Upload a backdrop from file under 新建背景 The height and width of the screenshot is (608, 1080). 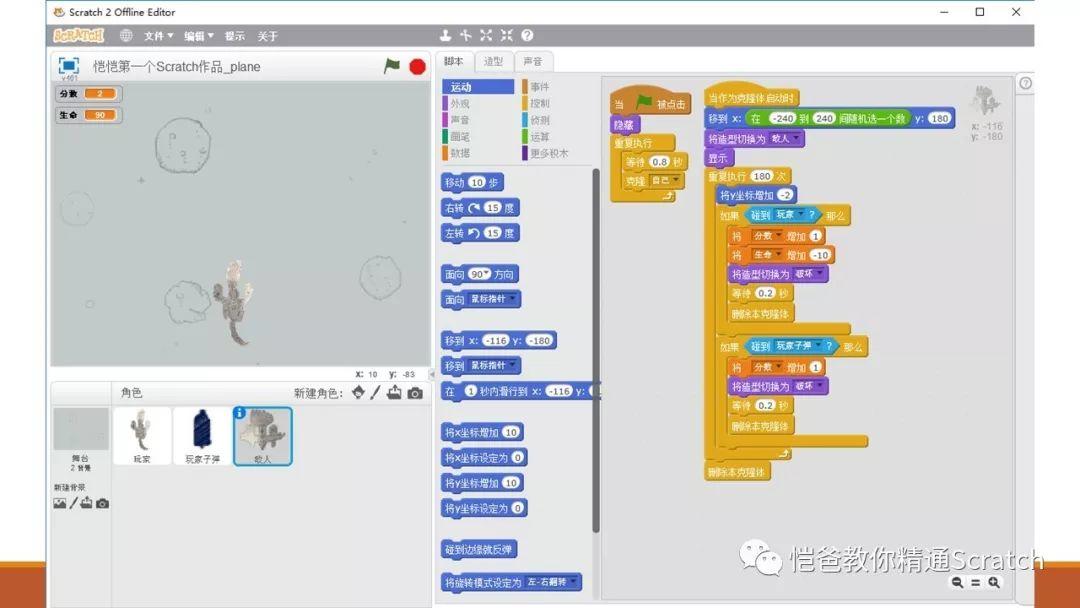tap(86, 503)
